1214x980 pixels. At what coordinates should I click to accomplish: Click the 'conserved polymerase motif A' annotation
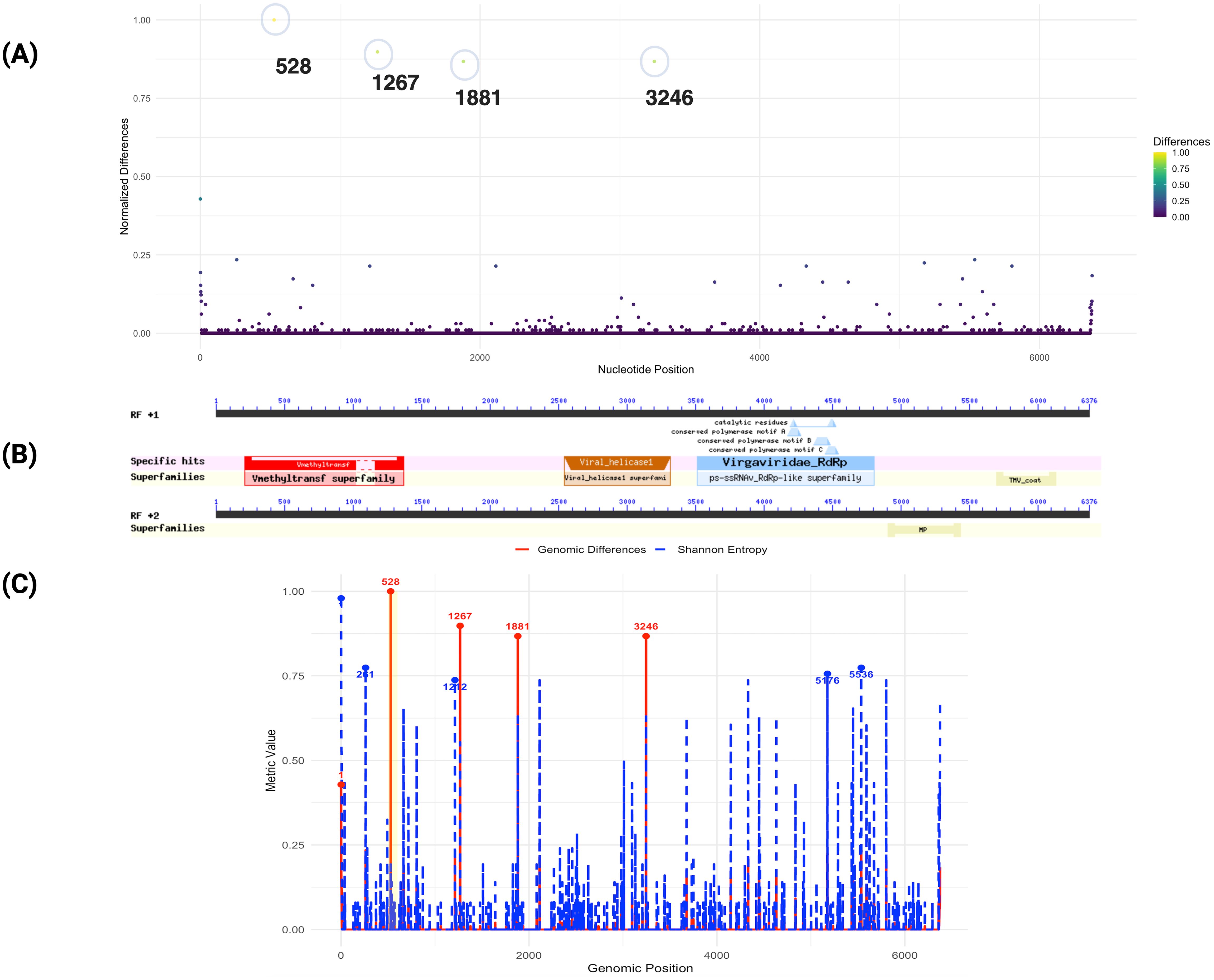pyautogui.click(x=728, y=432)
